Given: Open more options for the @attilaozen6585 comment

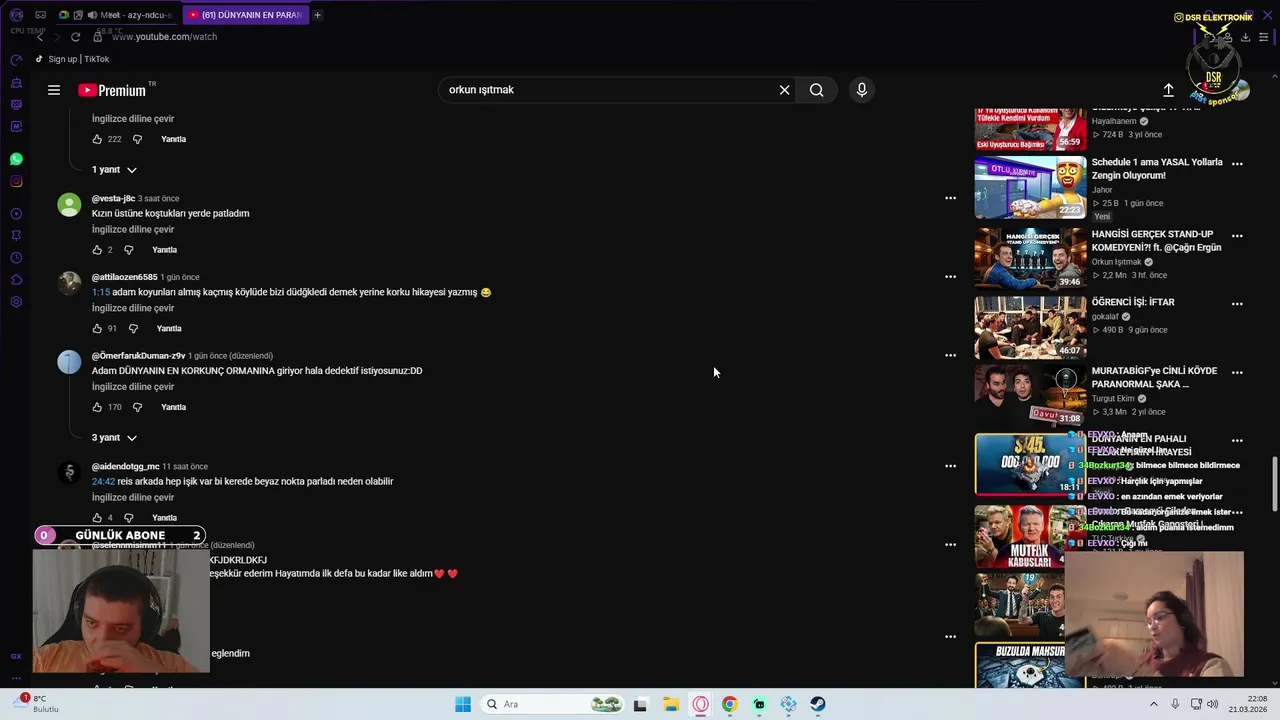Looking at the screenshot, I should point(951,277).
